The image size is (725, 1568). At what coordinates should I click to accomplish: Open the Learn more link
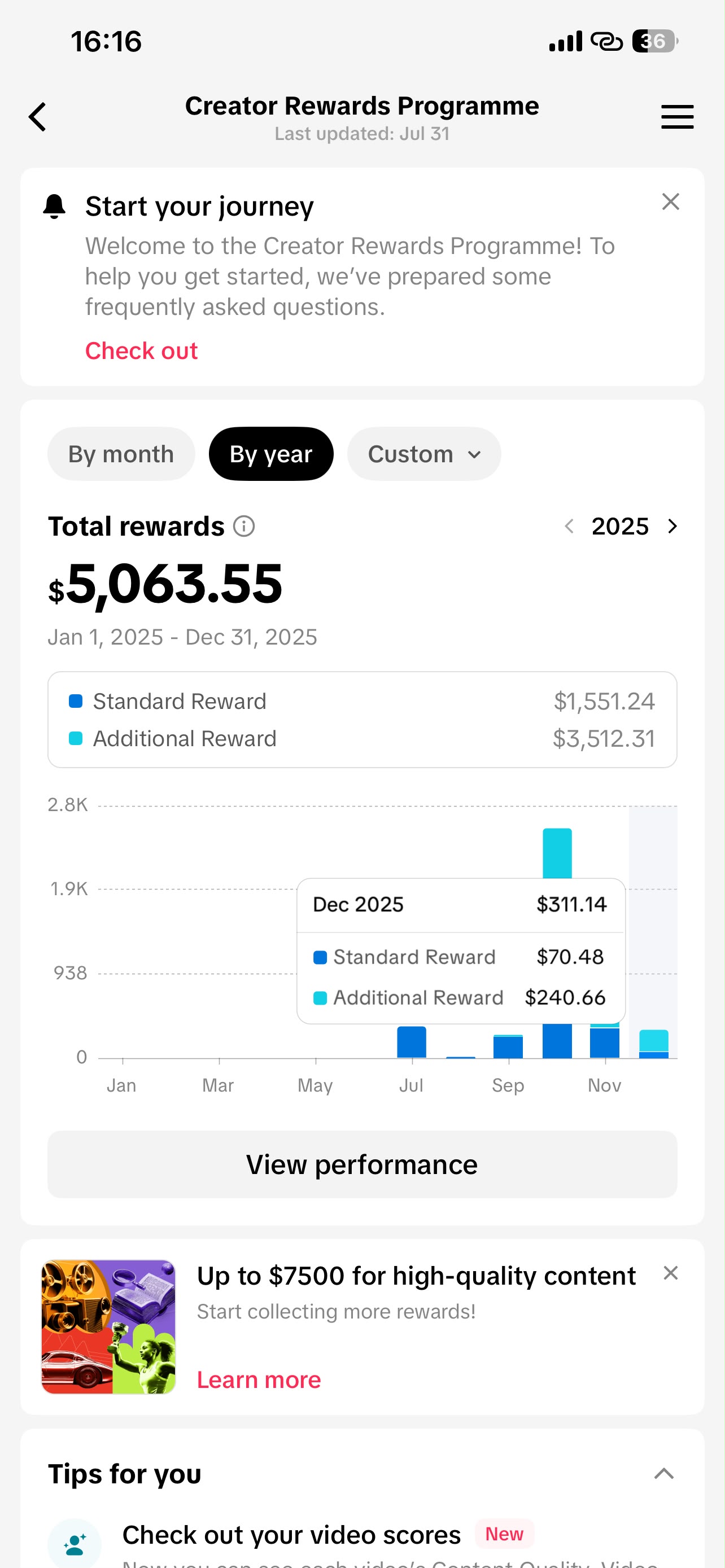coord(259,1380)
